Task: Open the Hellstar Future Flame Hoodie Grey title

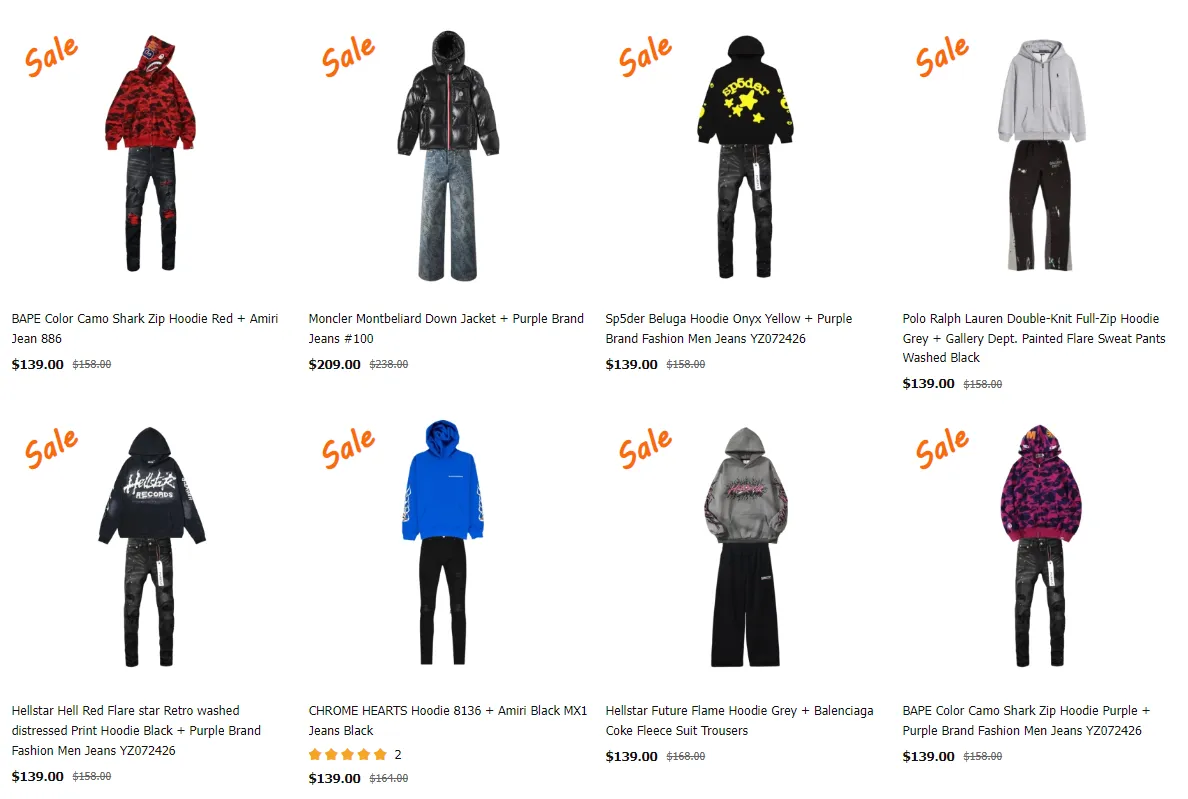Action: pos(739,720)
